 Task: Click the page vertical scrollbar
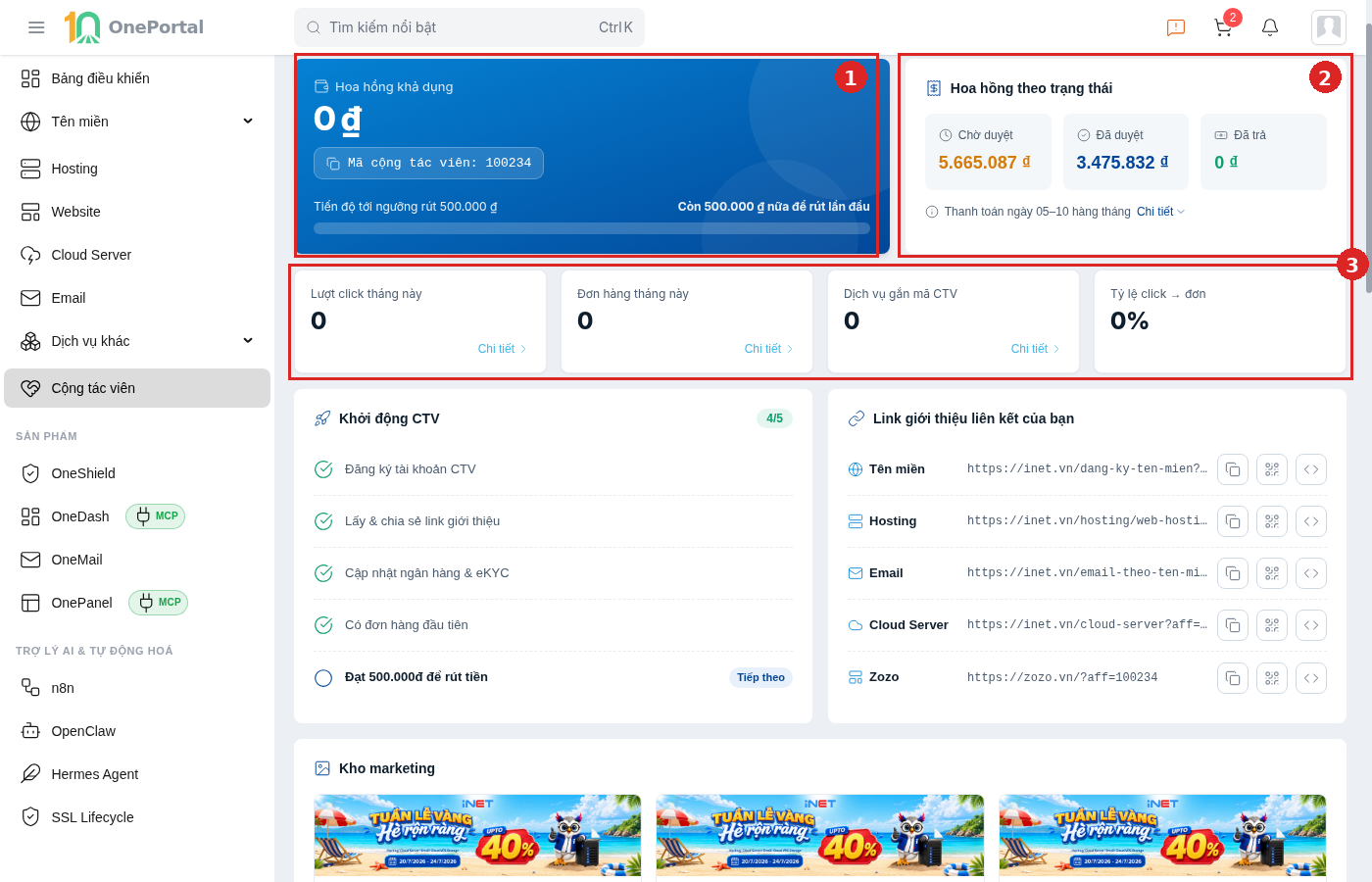tap(1369, 157)
